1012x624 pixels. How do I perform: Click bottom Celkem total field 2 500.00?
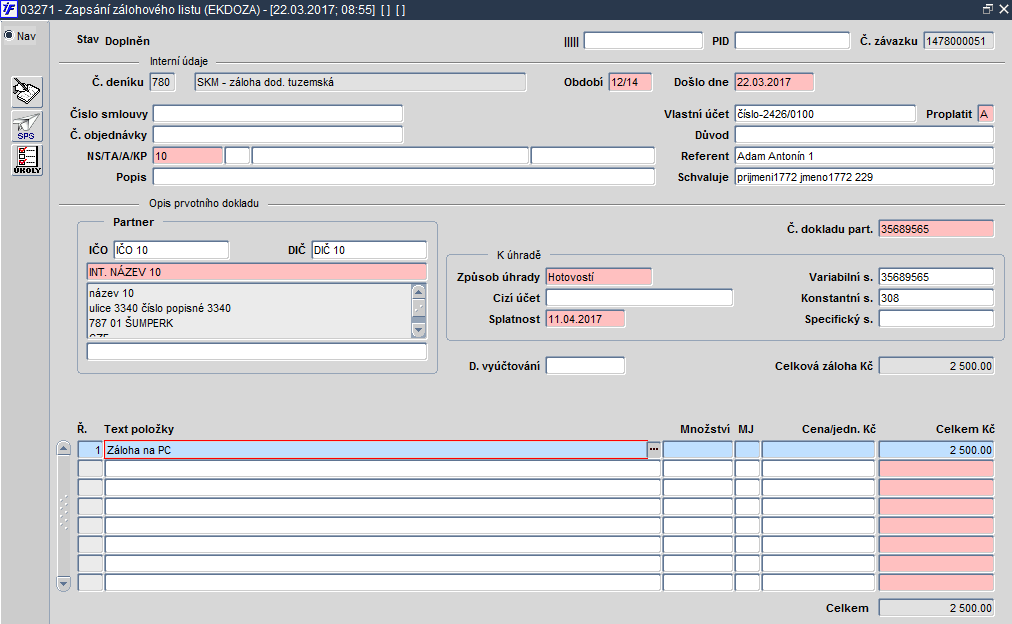tap(936, 608)
